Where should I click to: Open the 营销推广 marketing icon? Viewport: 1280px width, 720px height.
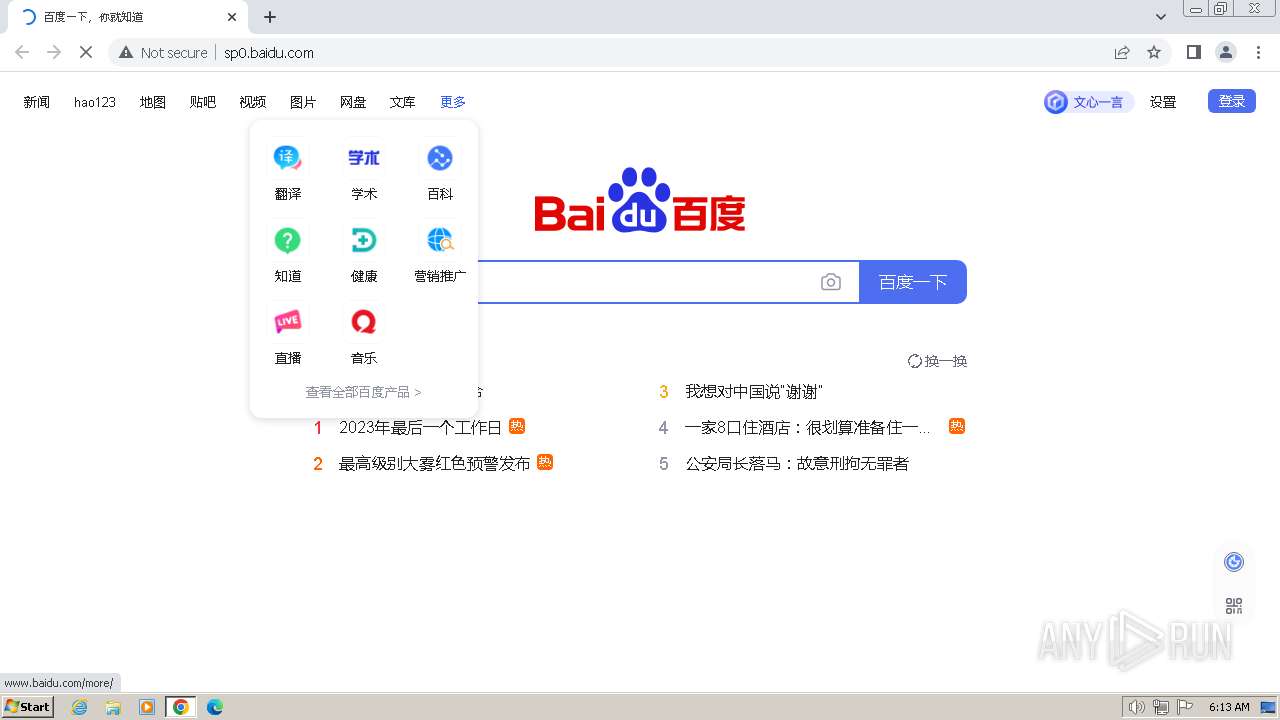440,240
